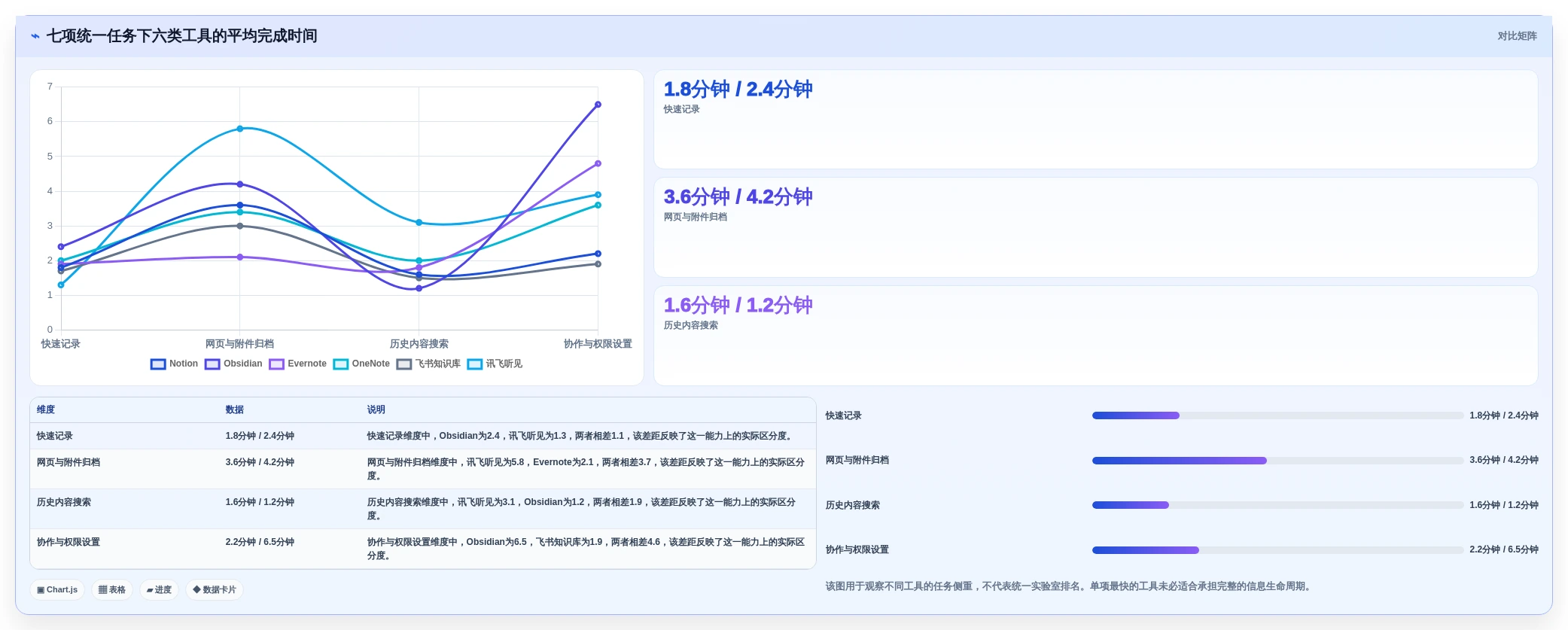Select the 1.6分钟 / 1.2分钟 data card
Viewport: 1568px width, 630px height.
click(x=1095, y=336)
